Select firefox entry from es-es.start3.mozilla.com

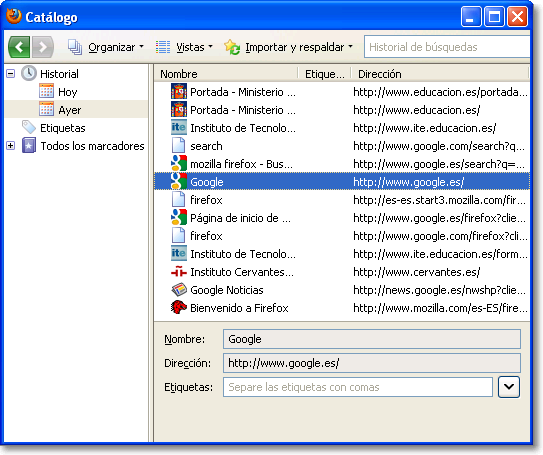click(342, 200)
